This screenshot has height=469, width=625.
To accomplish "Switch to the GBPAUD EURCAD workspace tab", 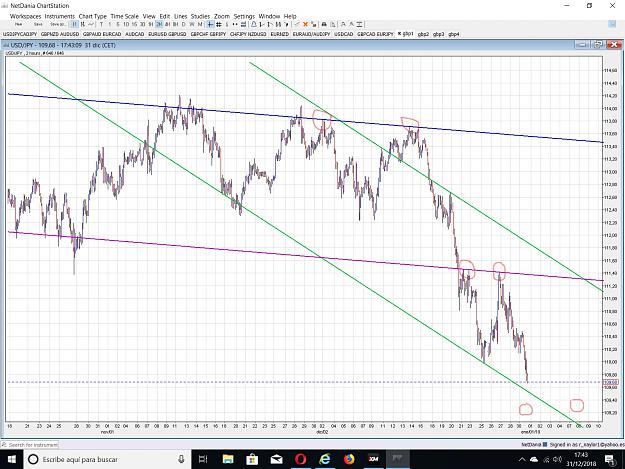I will [102, 34].
